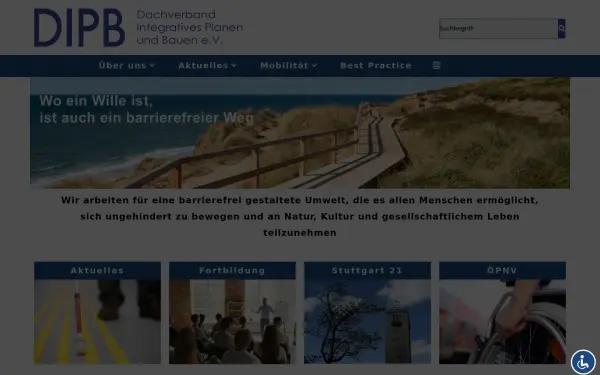Open the hamburger menu icon in navbar
Image resolution: width=600 pixels, height=375 pixels.
pyautogui.click(x=436, y=65)
